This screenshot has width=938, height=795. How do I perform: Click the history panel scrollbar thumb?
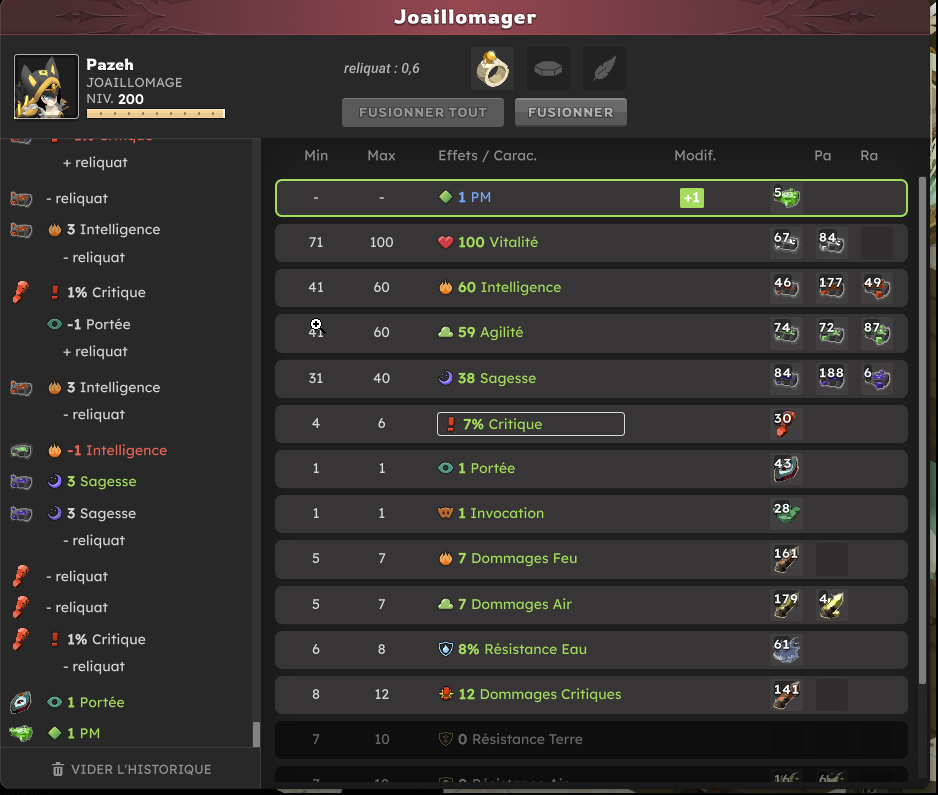(x=257, y=735)
